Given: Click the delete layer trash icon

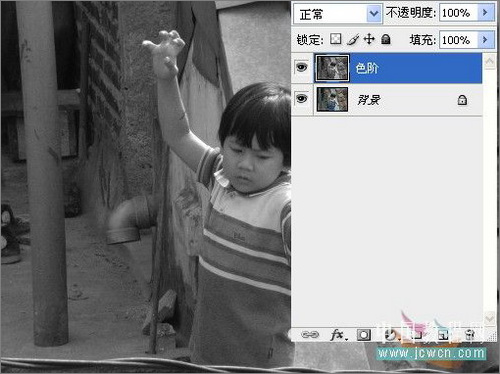Looking at the screenshot, I should coord(470,335).
